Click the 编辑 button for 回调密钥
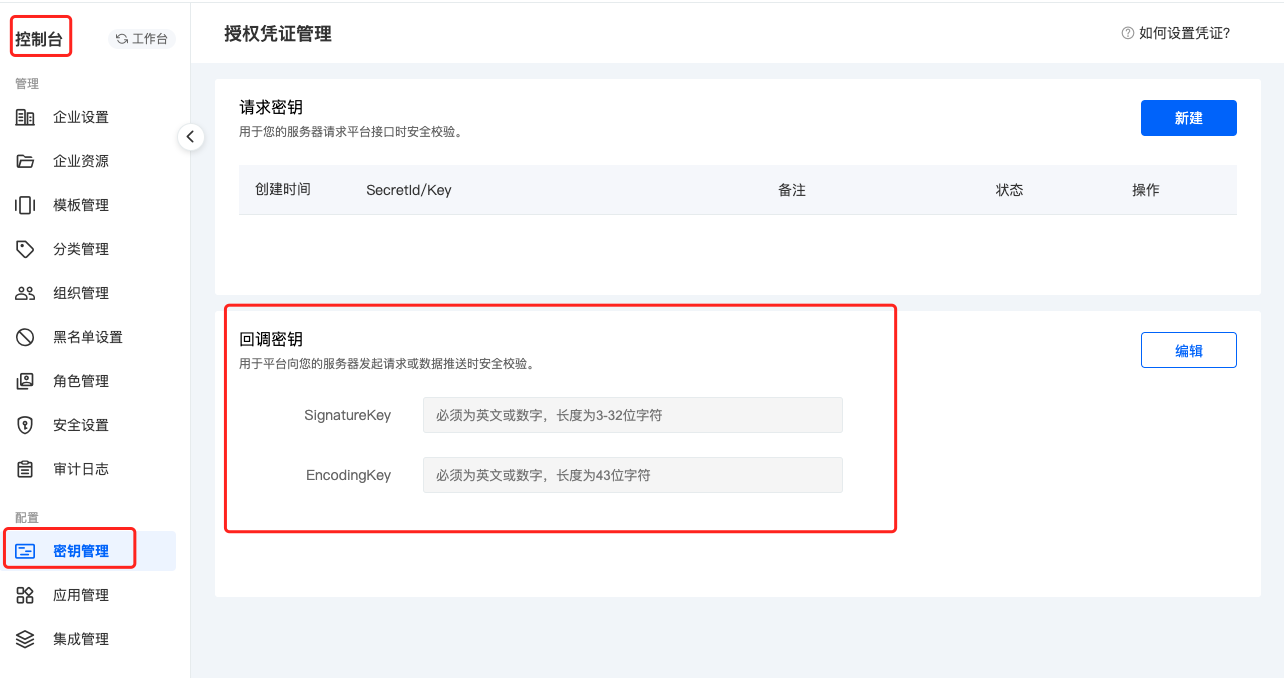This screenshot has height=678, width=1284. (x=1188, y=350)
